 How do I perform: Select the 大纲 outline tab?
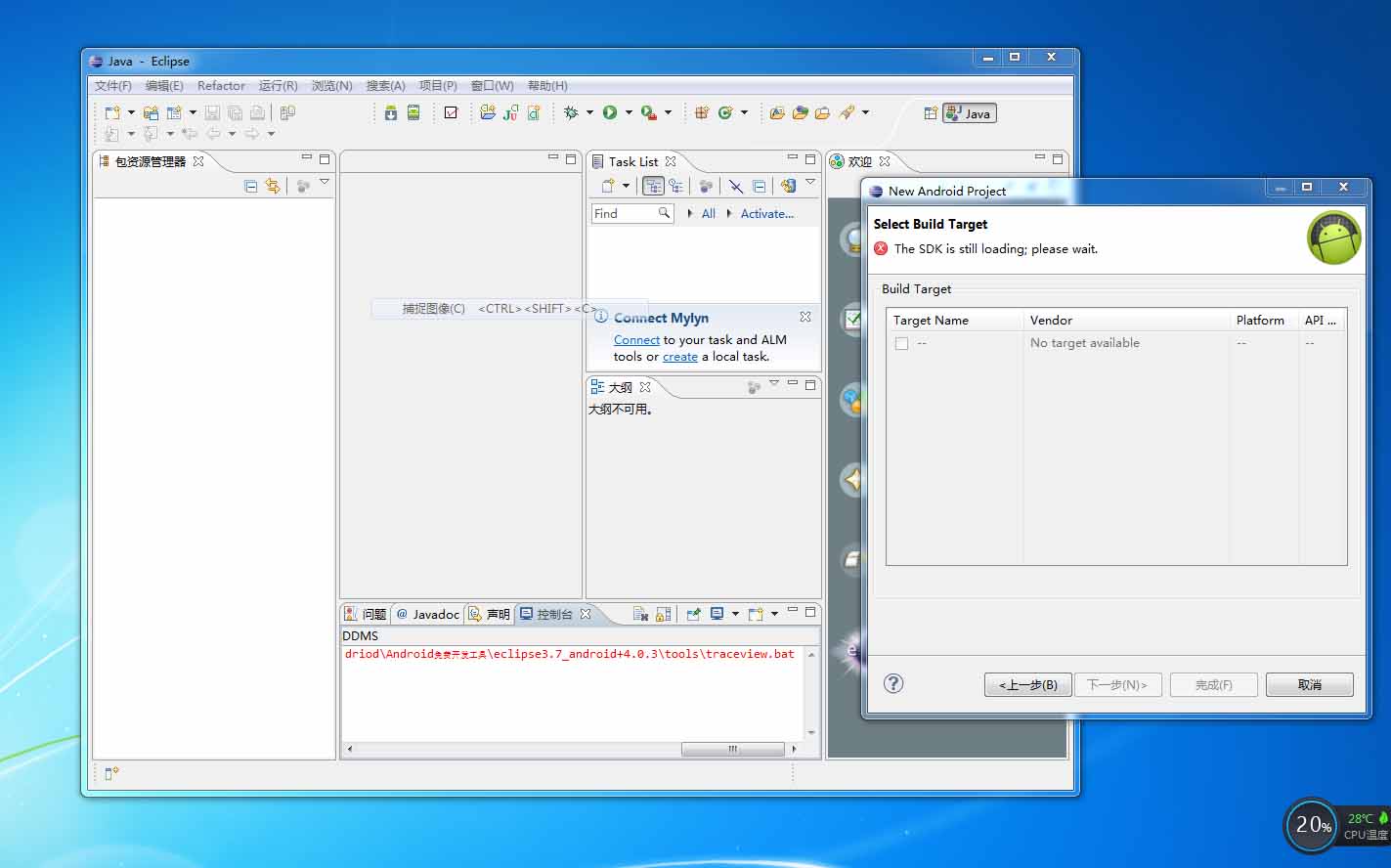(621, 387)
